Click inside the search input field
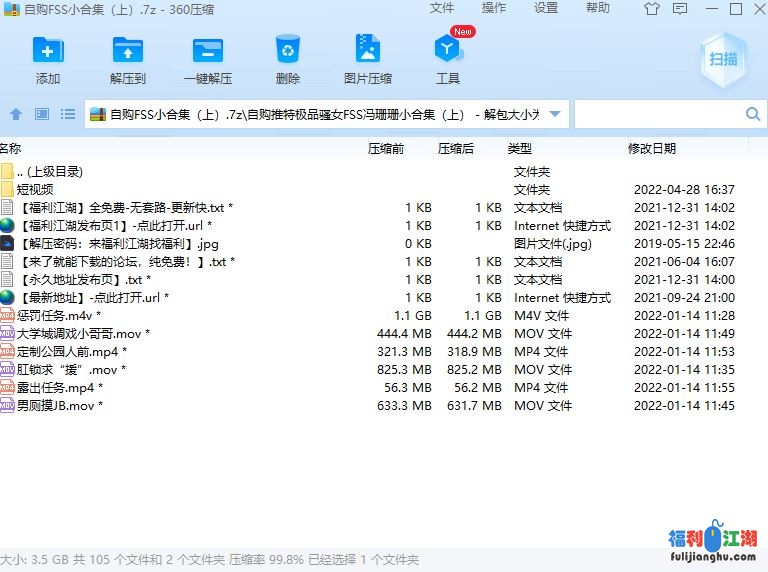 tap(655, 114)
